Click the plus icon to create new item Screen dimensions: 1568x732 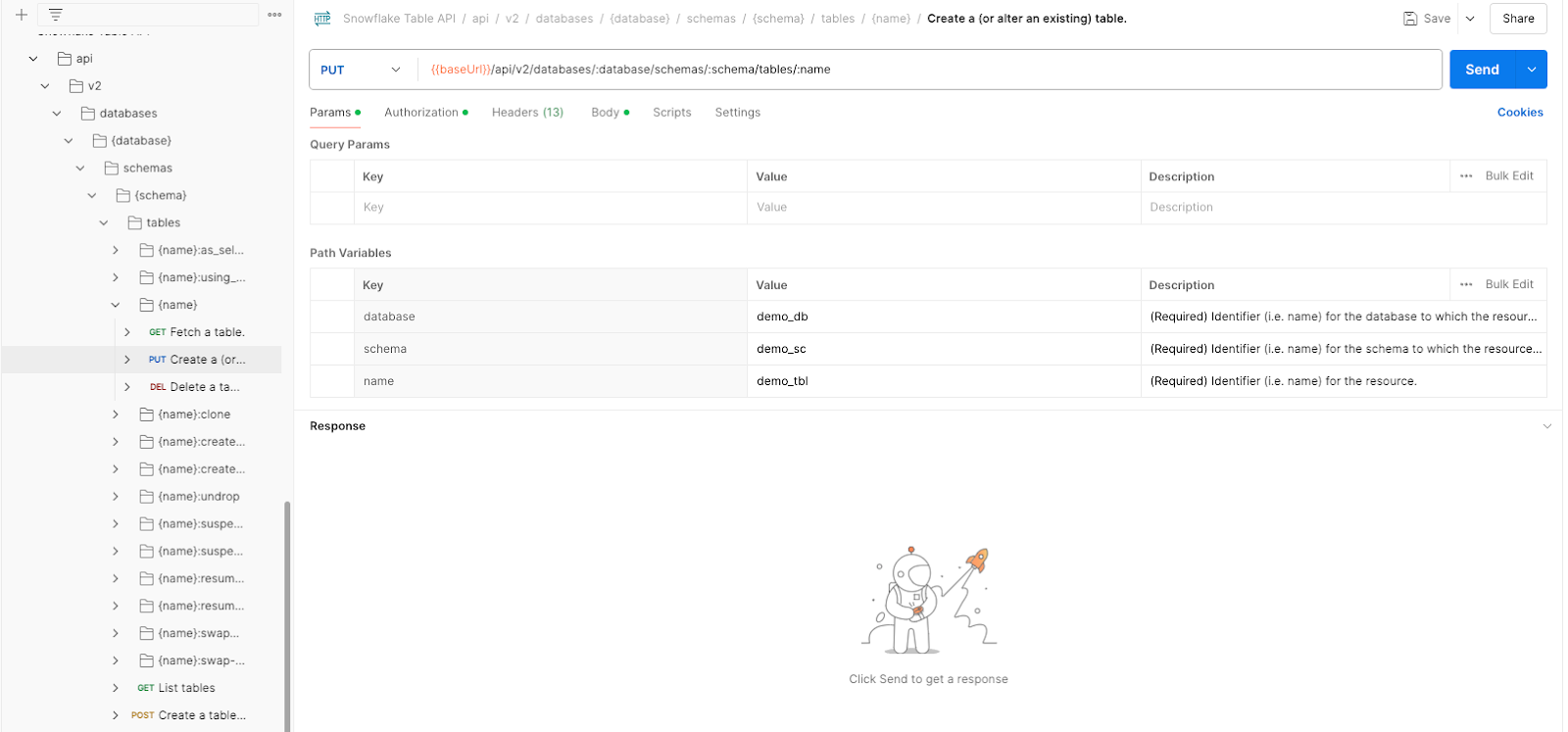(21, 15)
